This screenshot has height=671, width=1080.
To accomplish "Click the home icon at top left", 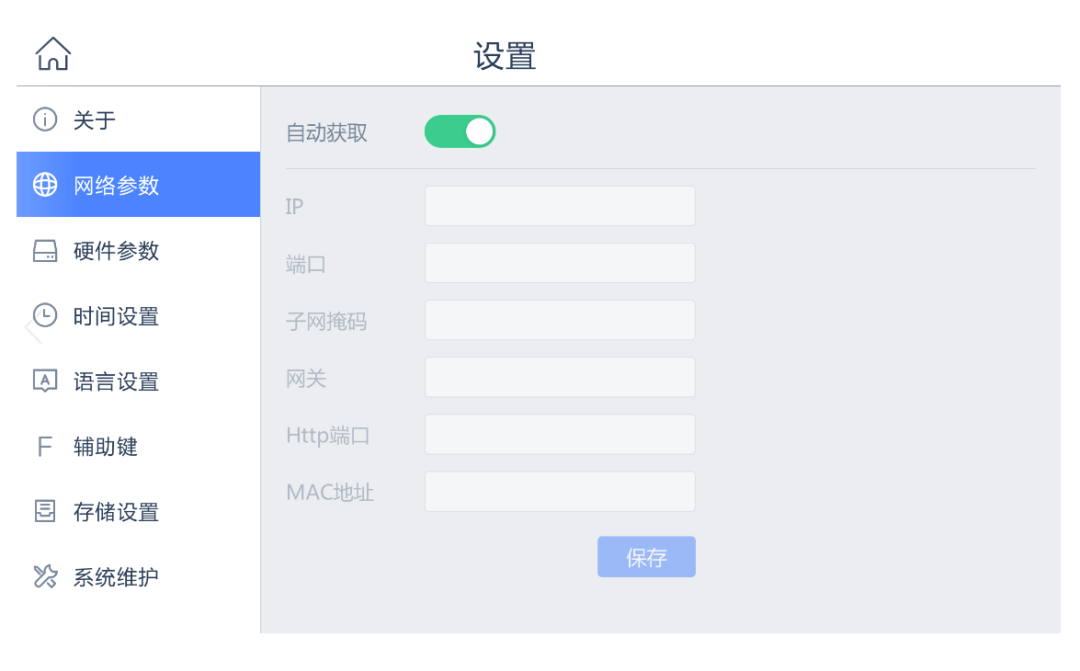I will tap(52, 52).
